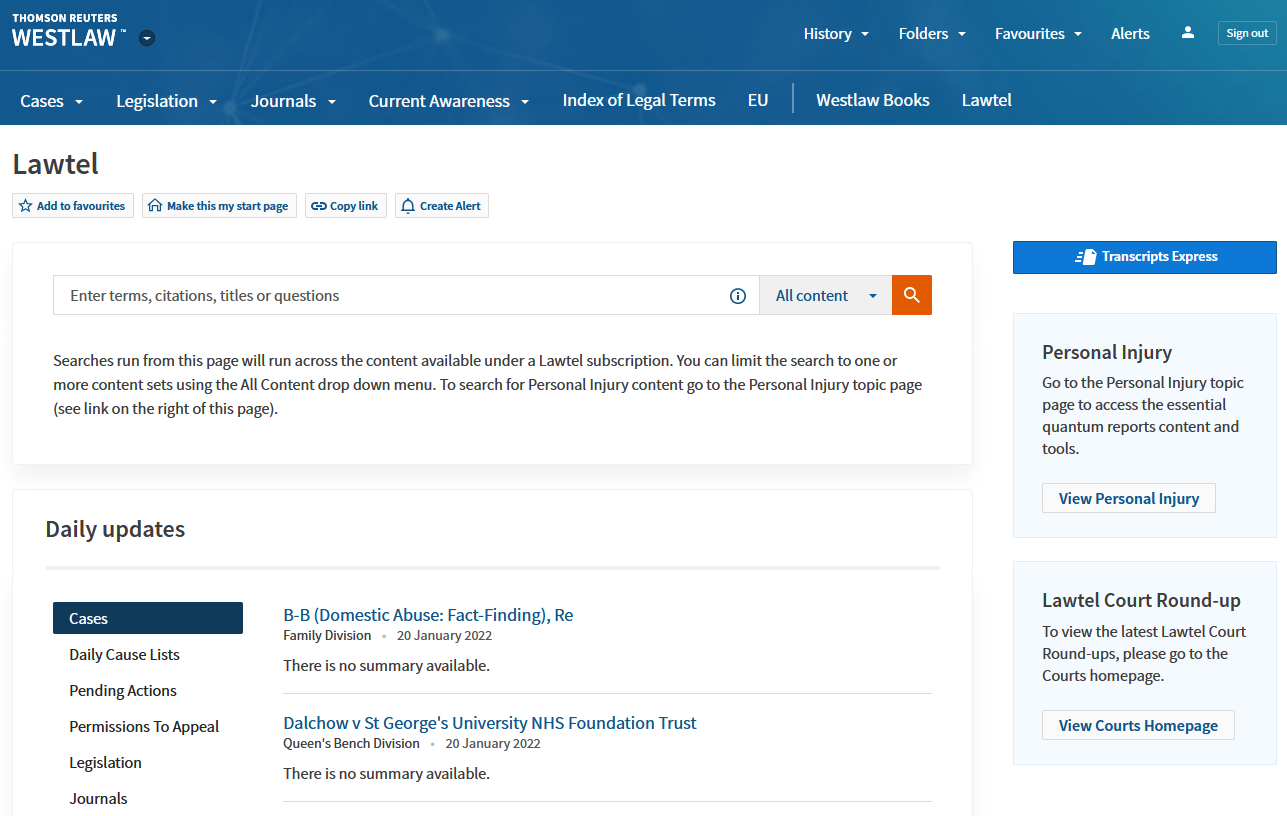
Task: Click the star icon to add to favourites
Action: tap(24, 205)
